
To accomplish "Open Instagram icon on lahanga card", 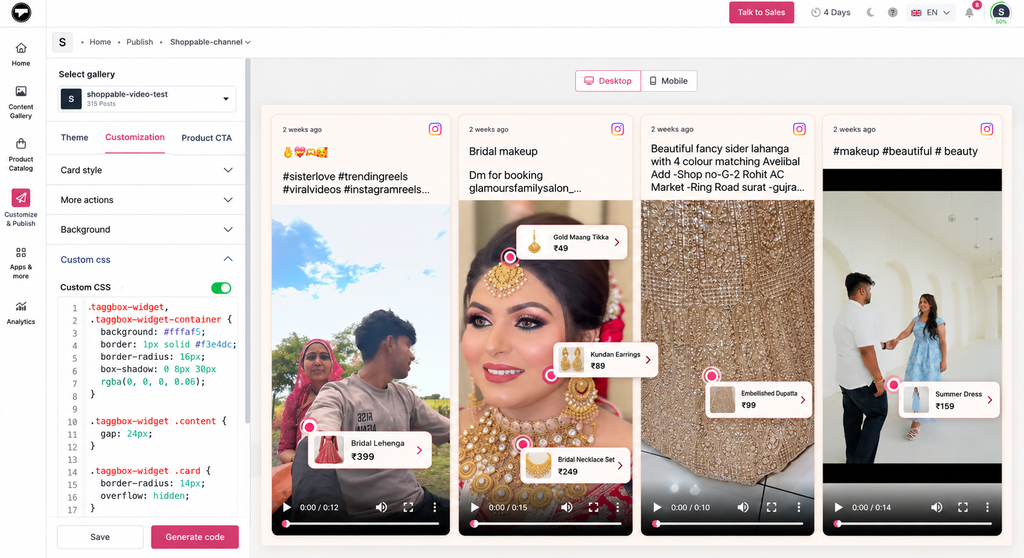I will [x=799, y=129].
